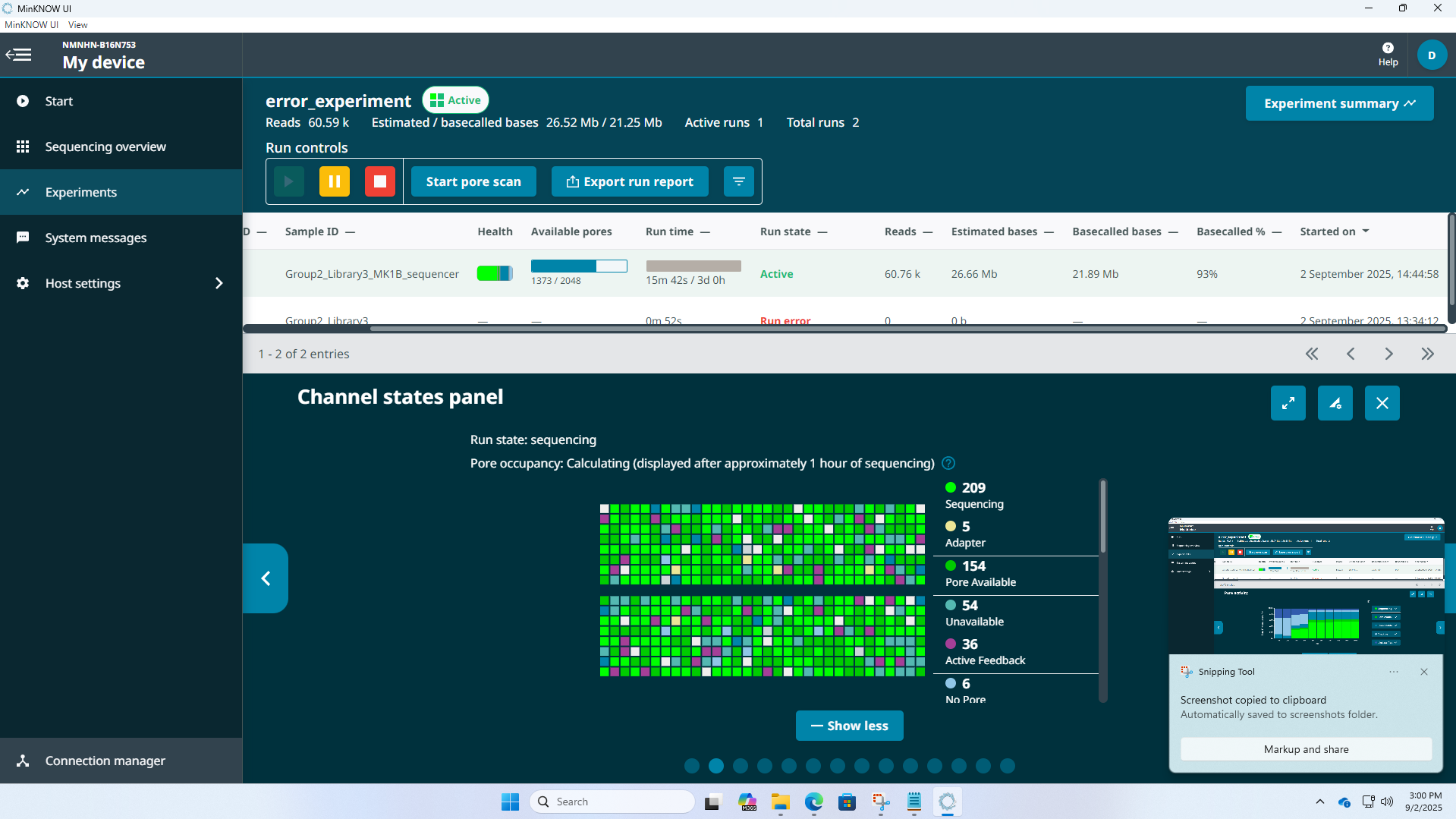Pause the sequencing run

tap(334, 181)
